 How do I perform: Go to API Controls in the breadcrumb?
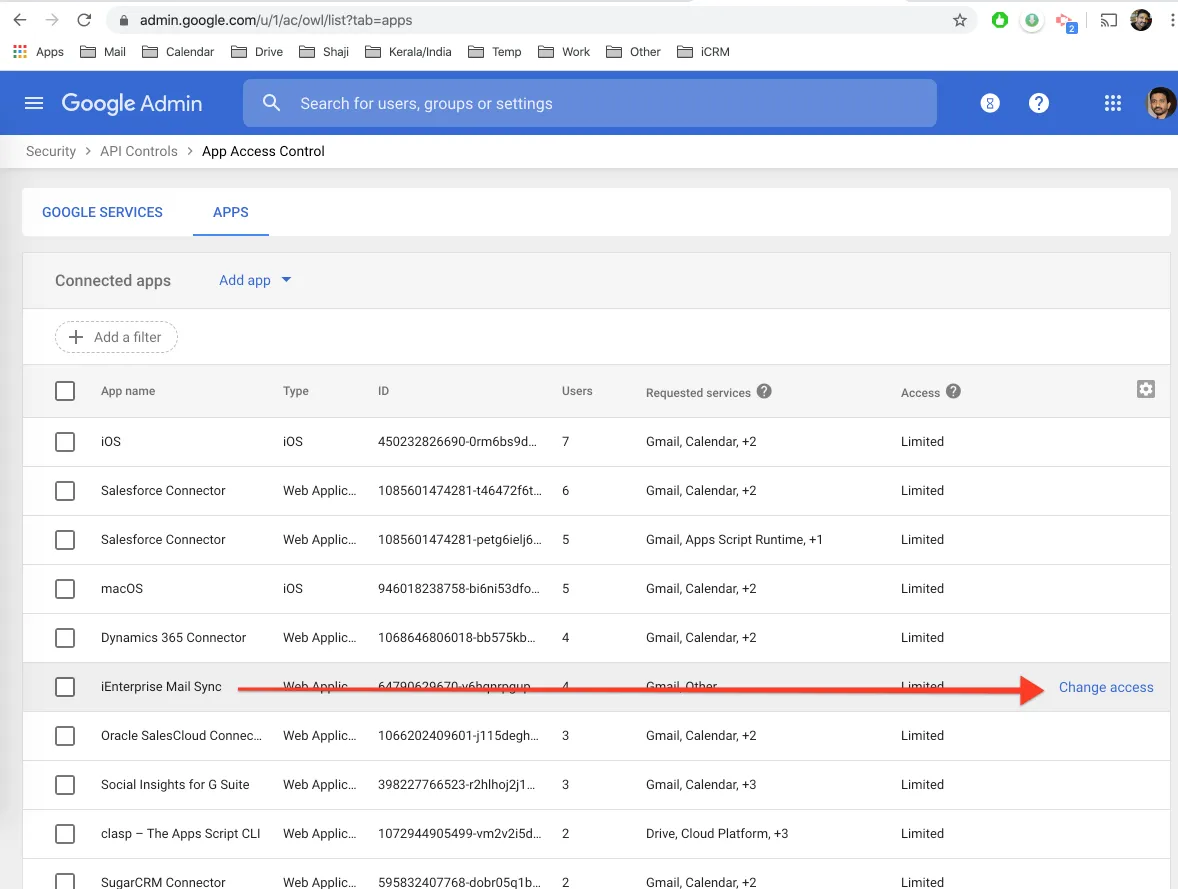tap(139, 151)
